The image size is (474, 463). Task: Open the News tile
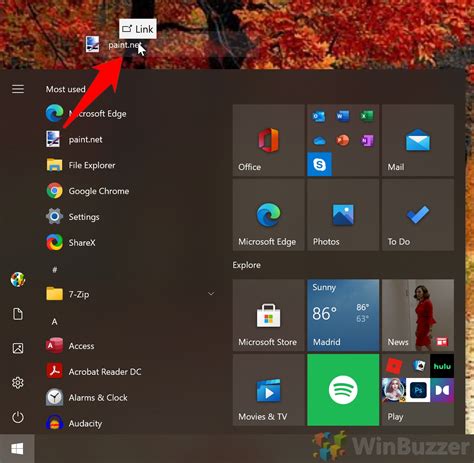pyautogui.click(x=418, y=315)
